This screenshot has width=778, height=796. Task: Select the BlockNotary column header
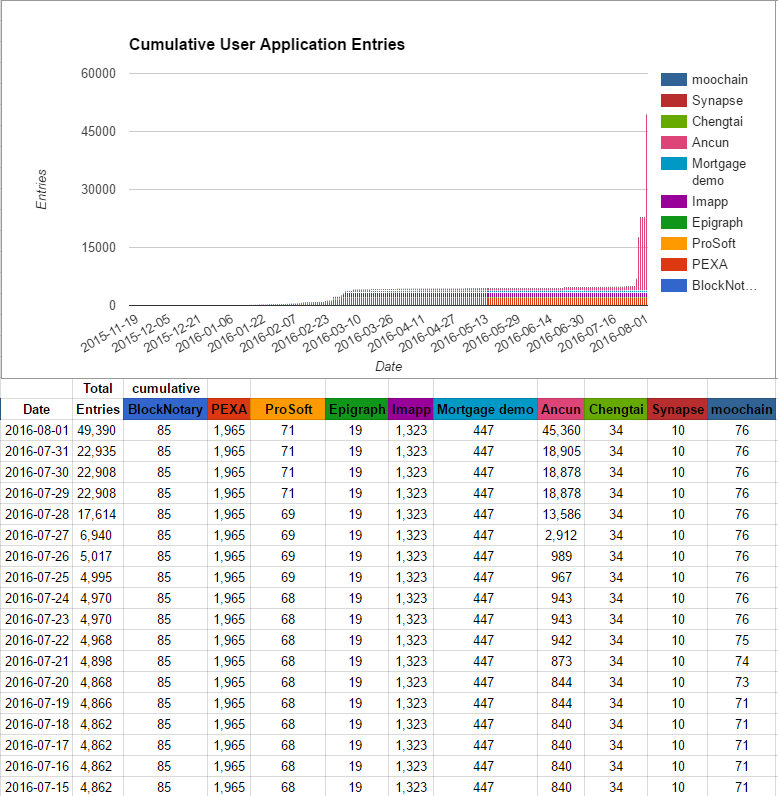(x=165, y=409)
